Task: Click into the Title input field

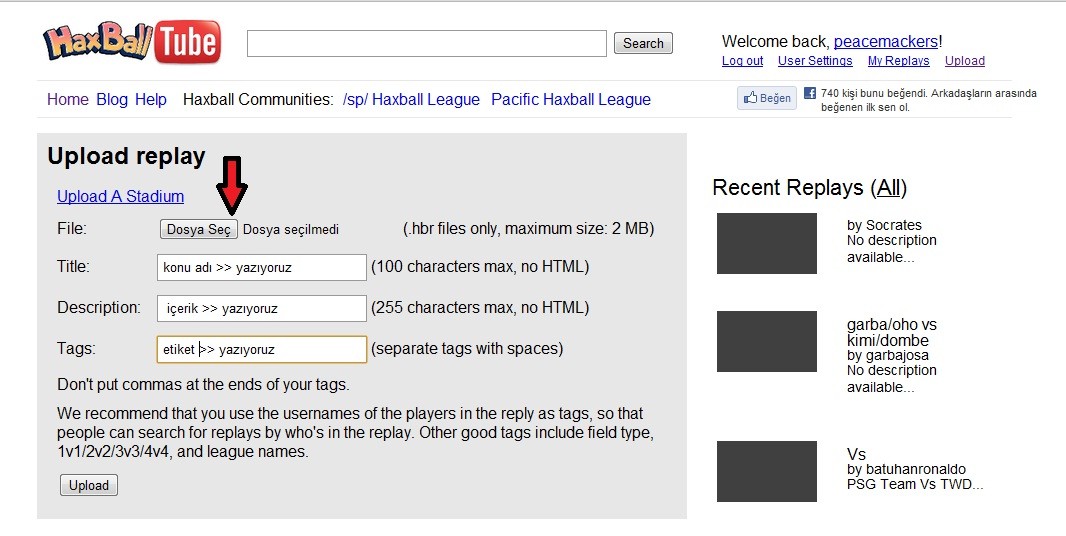Action: click(x=262, y=267)
